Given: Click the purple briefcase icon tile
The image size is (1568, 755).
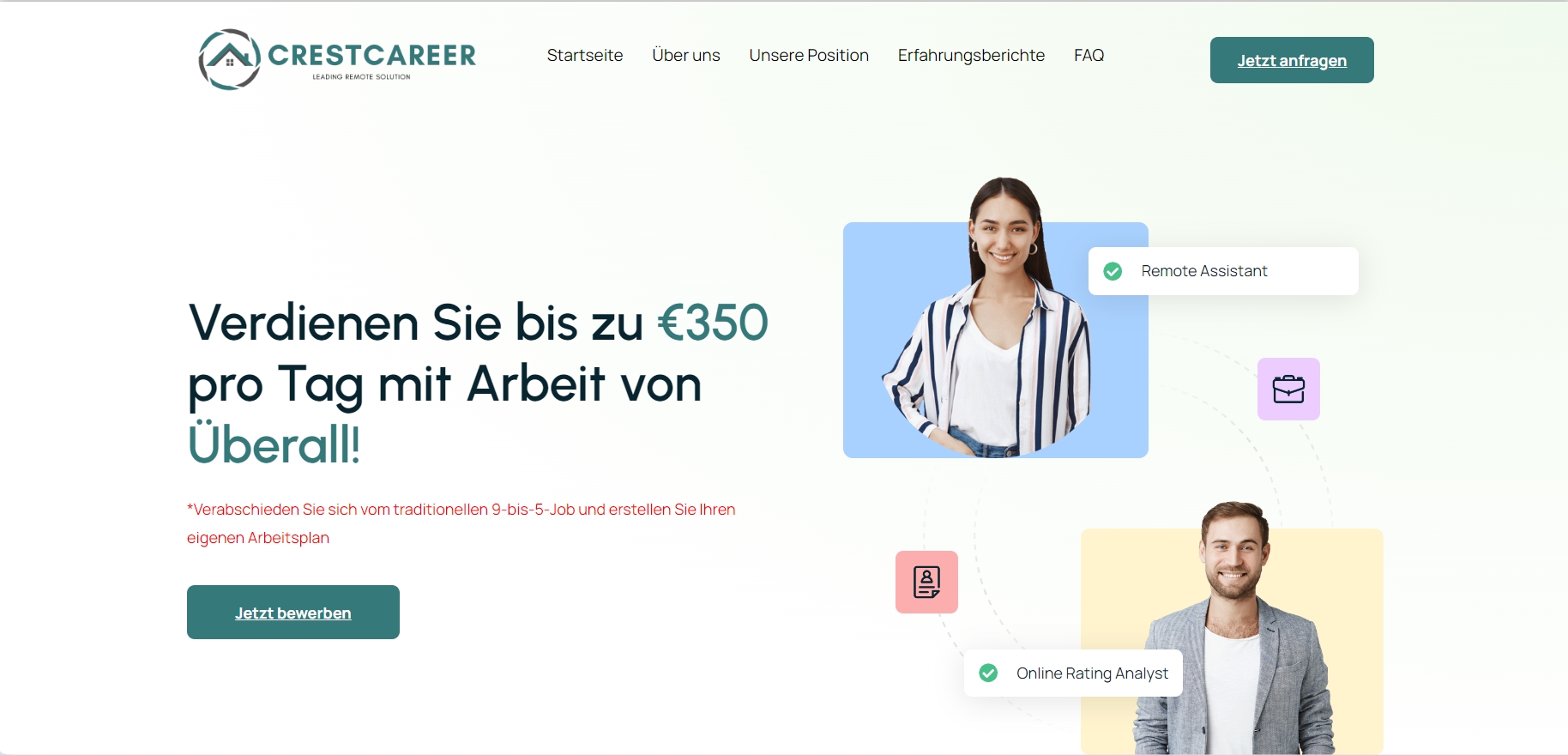Looking at the screenshot, I should coord(1288,389).
